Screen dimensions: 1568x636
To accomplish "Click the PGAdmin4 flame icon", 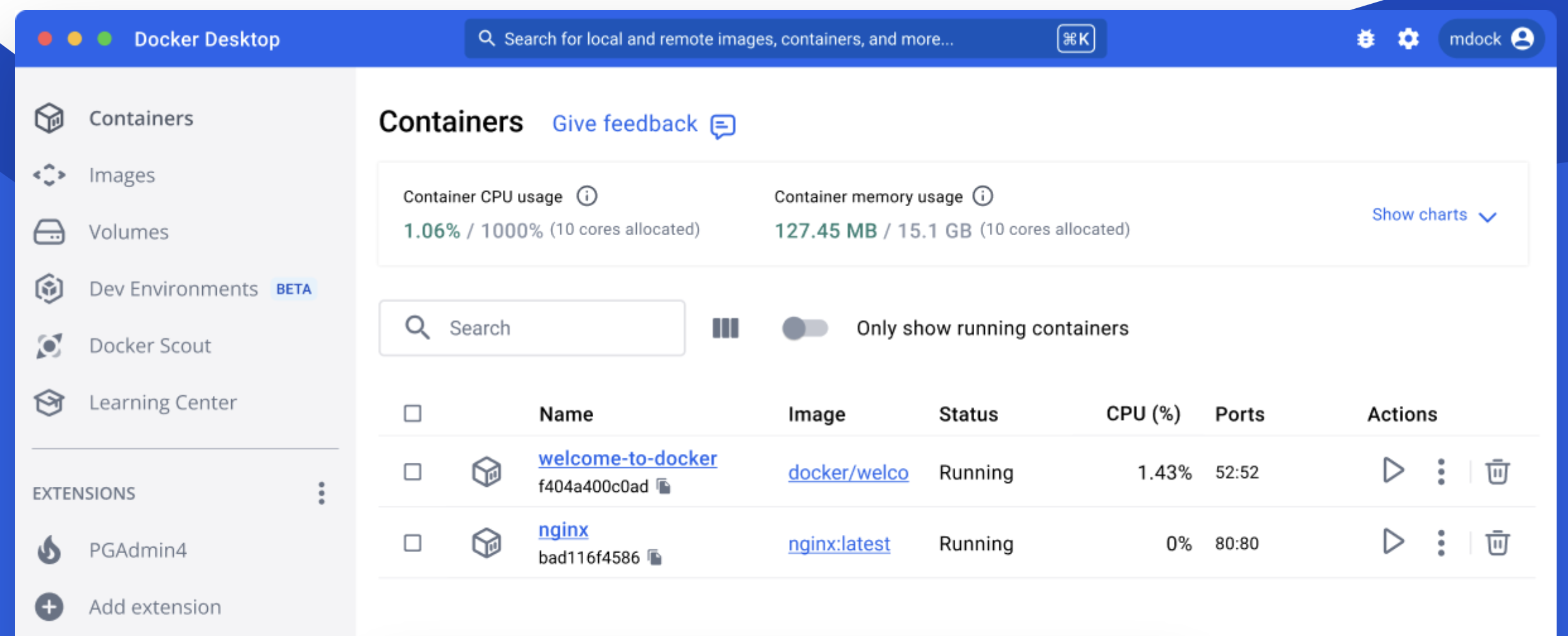I will pos(49,549).
